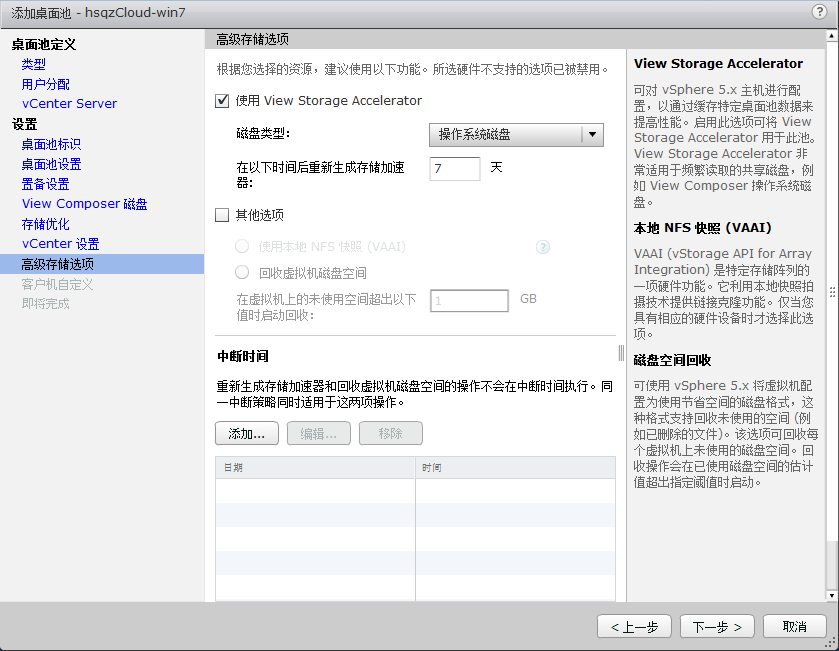Click the scrollbar down arrow on the right
The width and height of the screenshot is (839, 651).
coord(832,595)
